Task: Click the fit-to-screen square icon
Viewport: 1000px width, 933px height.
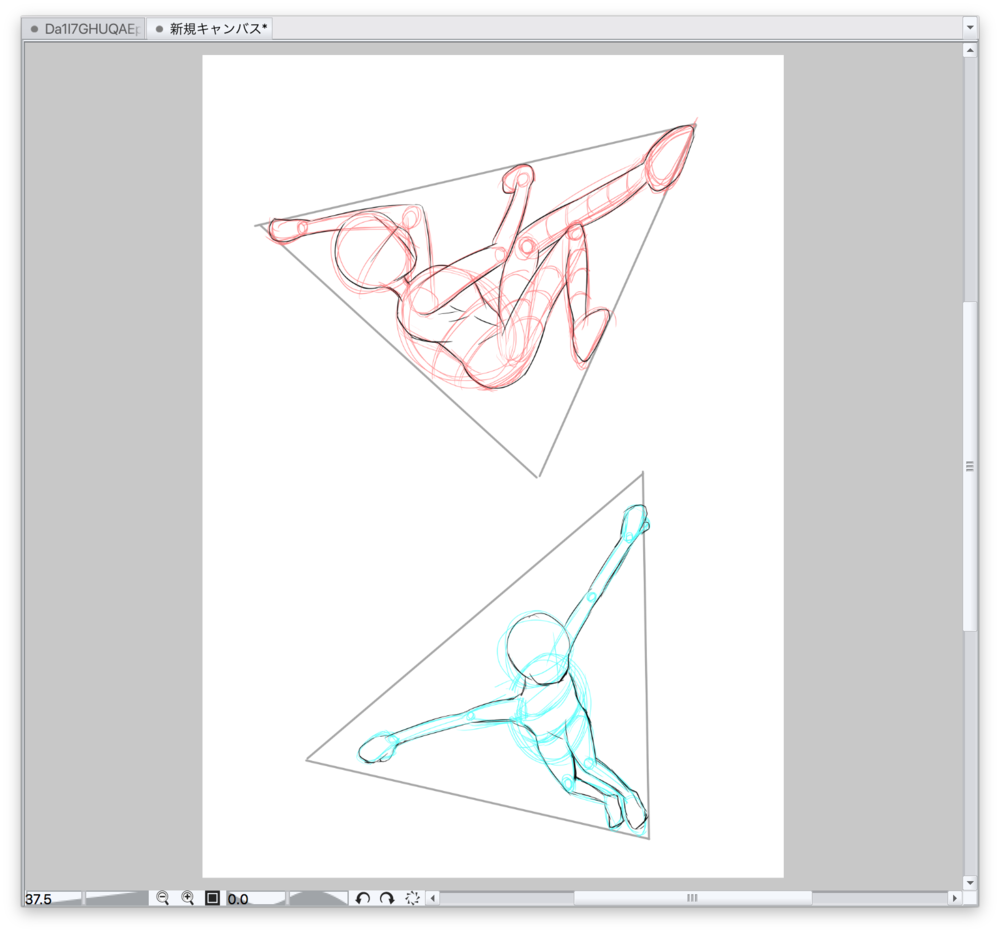Action: pos(212,898)
